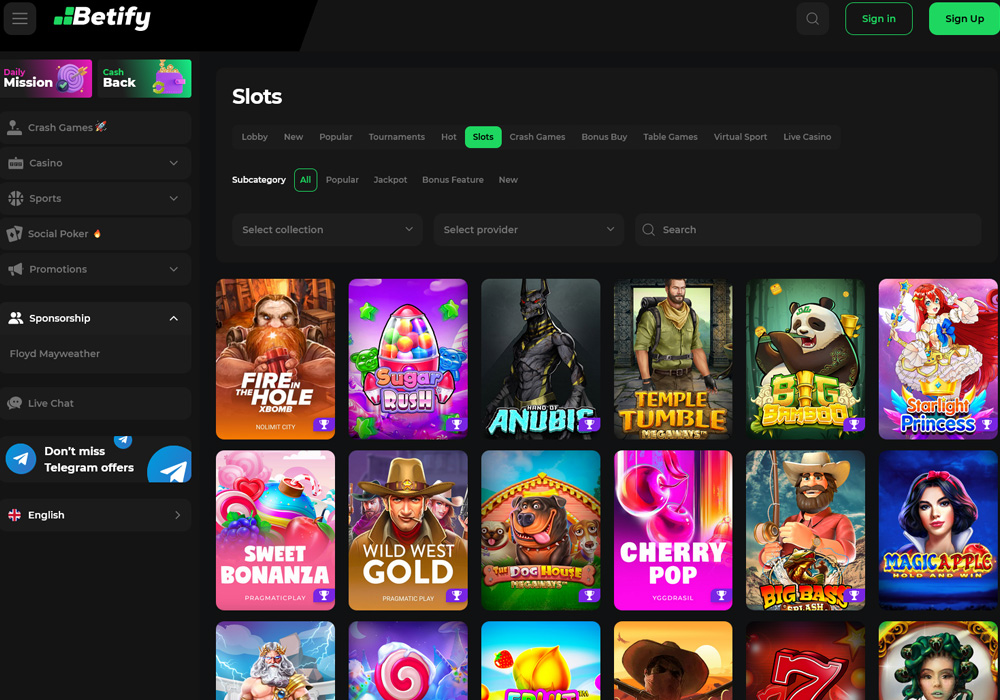
Task: Click Sugar Rush trophy badge
Action: pos(457,425)
